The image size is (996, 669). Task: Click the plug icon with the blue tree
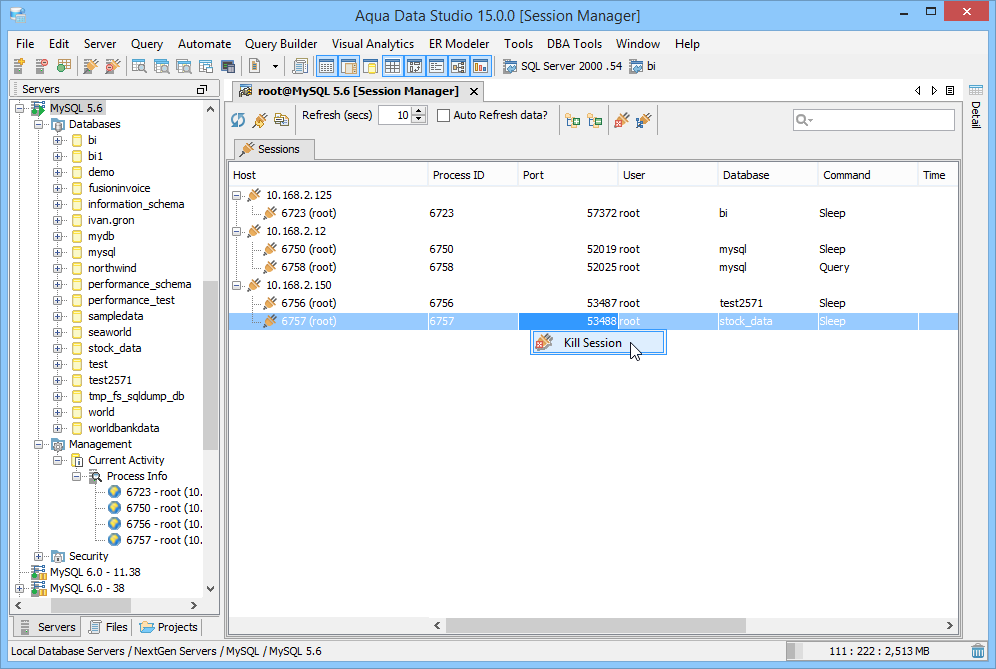click(643, 119)
